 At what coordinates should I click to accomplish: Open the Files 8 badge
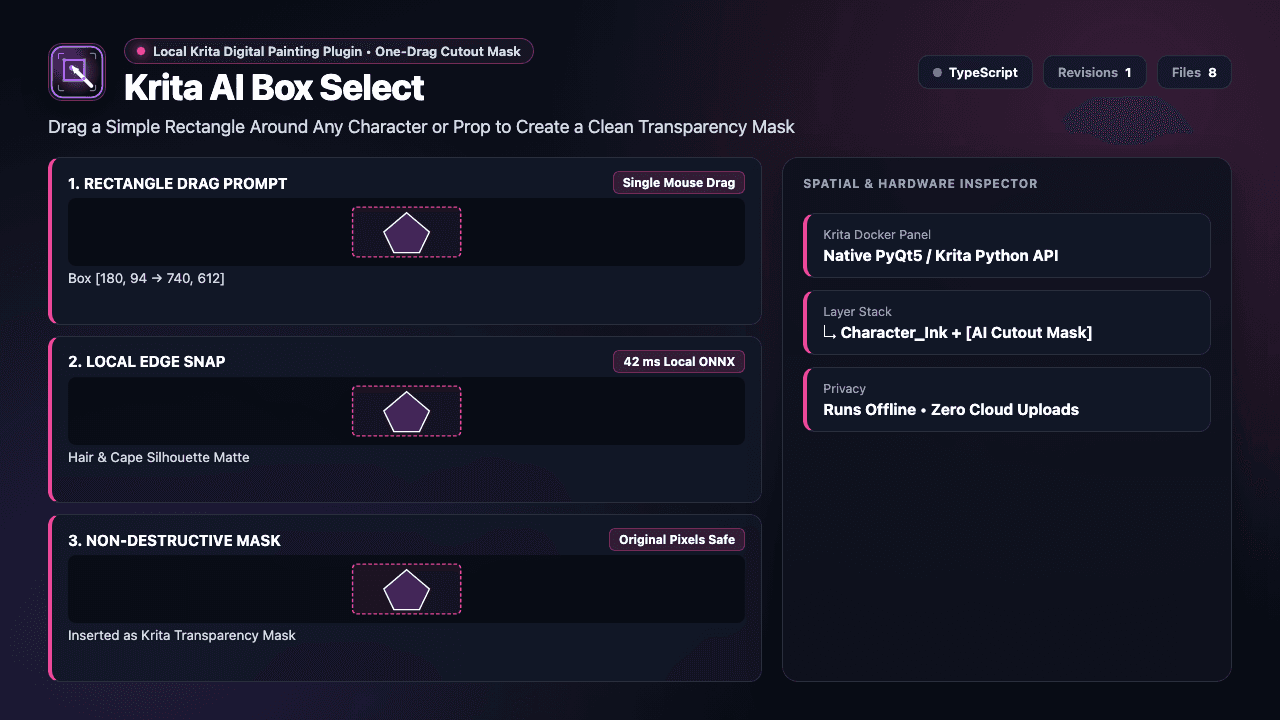pos(1194,72)
